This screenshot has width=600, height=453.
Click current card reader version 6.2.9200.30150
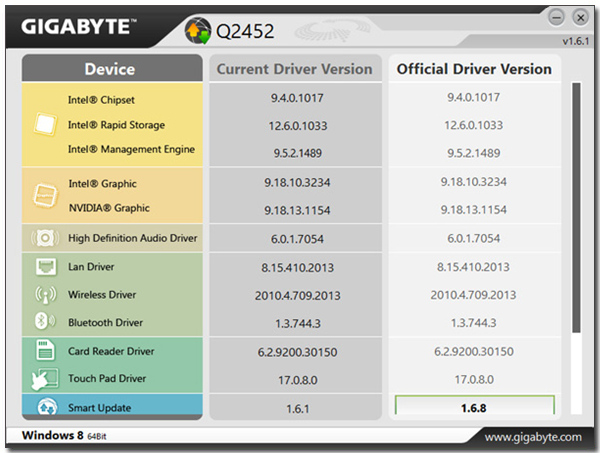pyautogui.click(x=297, y=352)
